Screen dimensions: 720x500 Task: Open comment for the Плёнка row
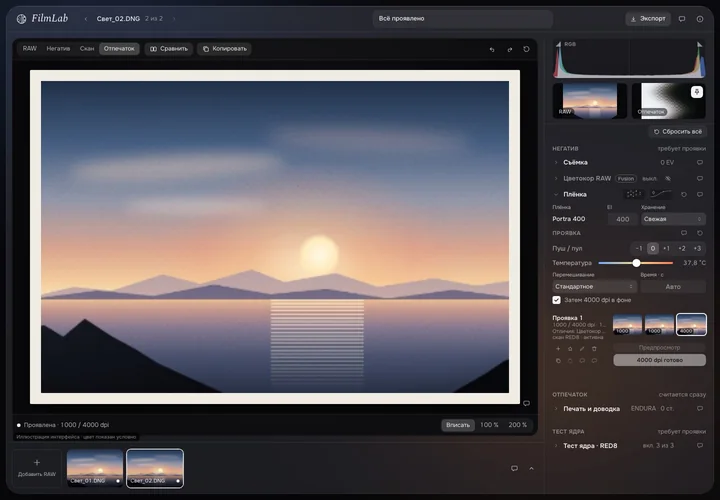700,195
